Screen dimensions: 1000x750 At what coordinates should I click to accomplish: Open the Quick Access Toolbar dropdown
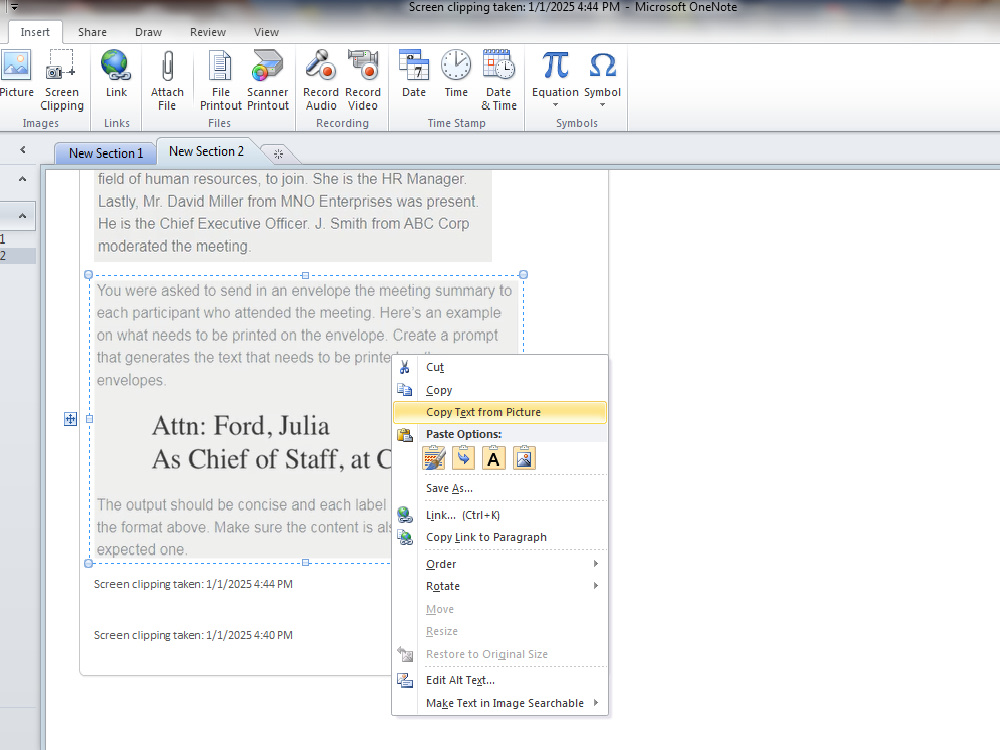[x=13, y=8]
